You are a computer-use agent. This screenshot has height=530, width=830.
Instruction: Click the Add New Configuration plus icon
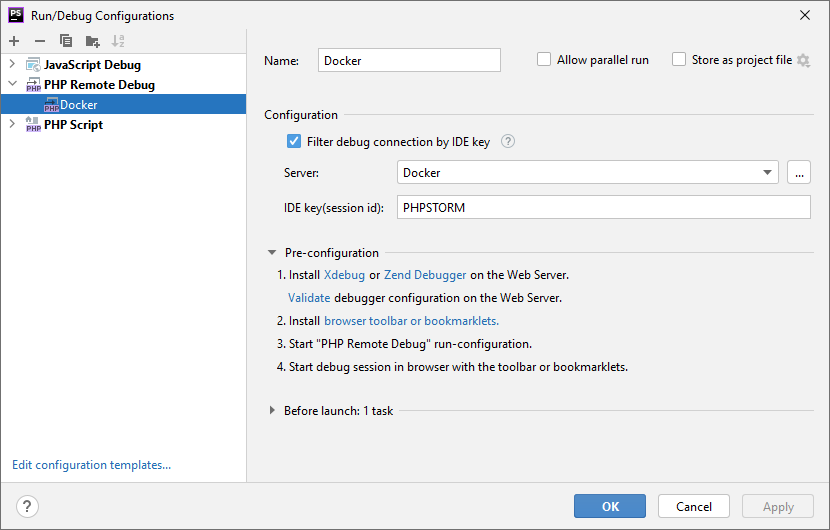pyautogui.click(x=14, y=41)
